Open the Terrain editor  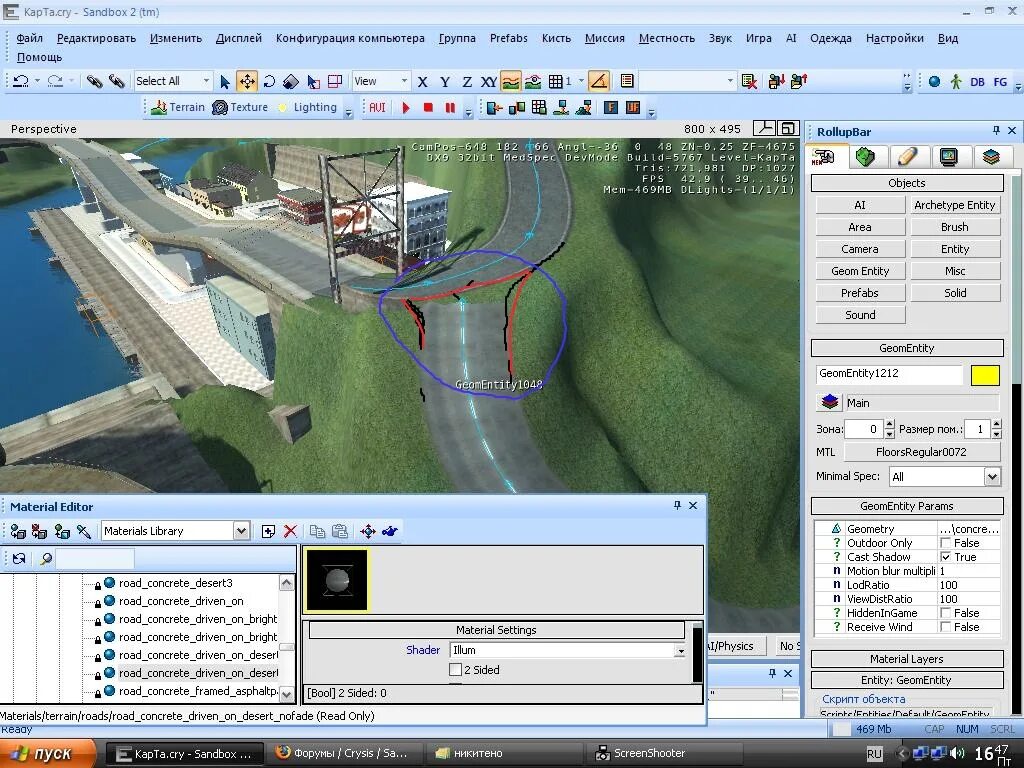(178, 108)
